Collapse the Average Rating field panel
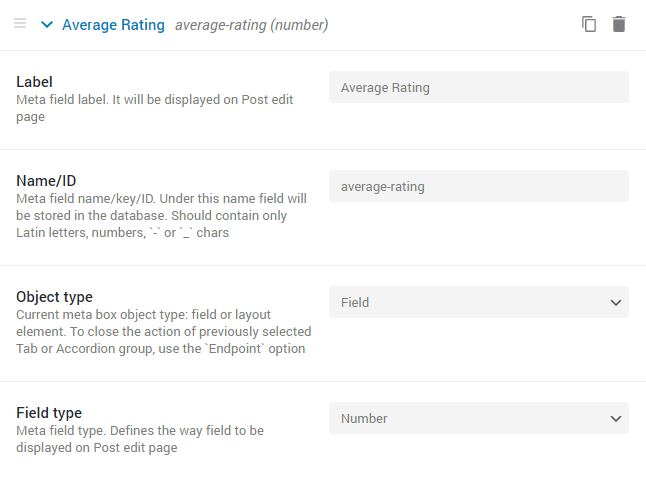 point(47,25)
